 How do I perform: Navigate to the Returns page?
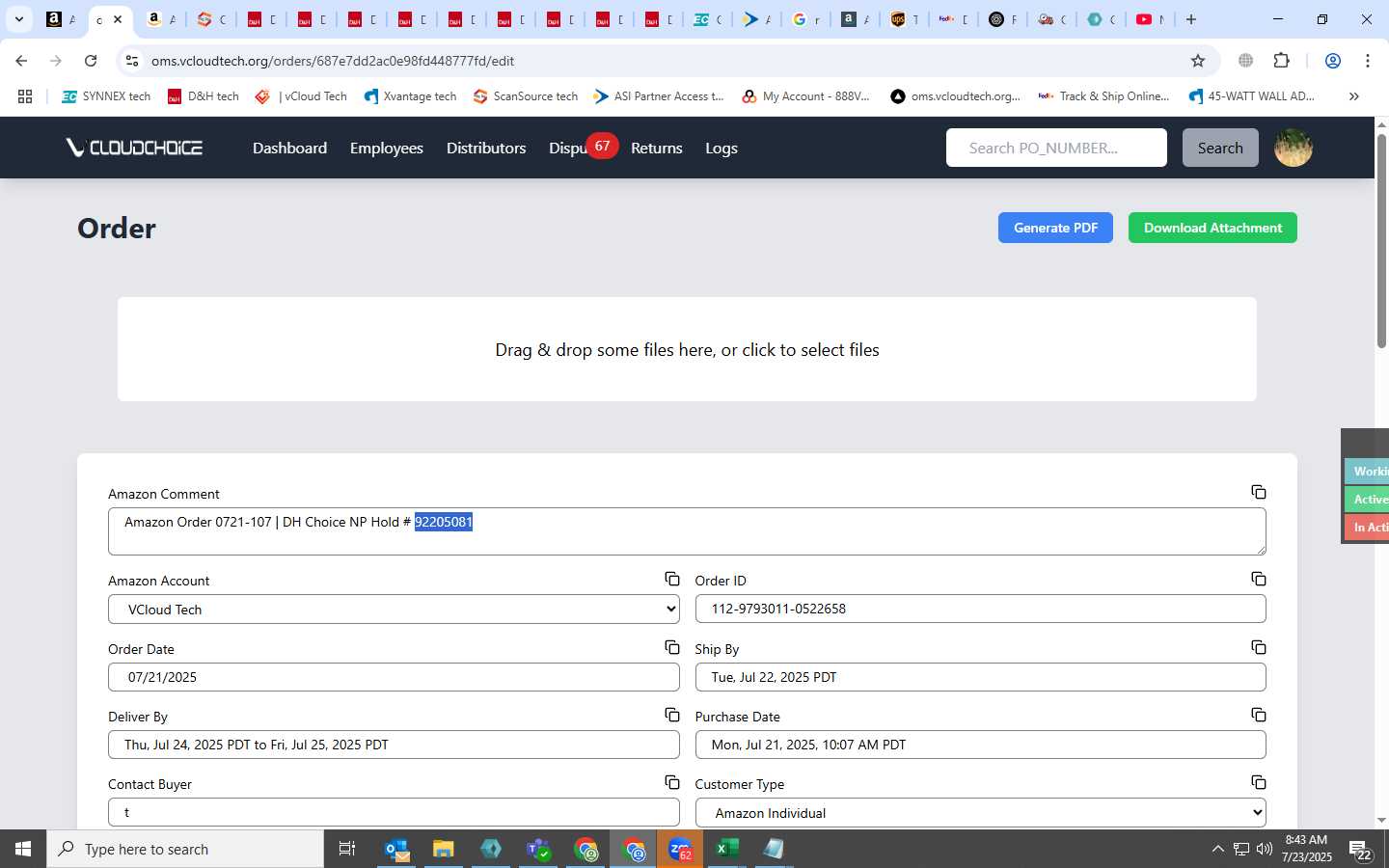657,148
